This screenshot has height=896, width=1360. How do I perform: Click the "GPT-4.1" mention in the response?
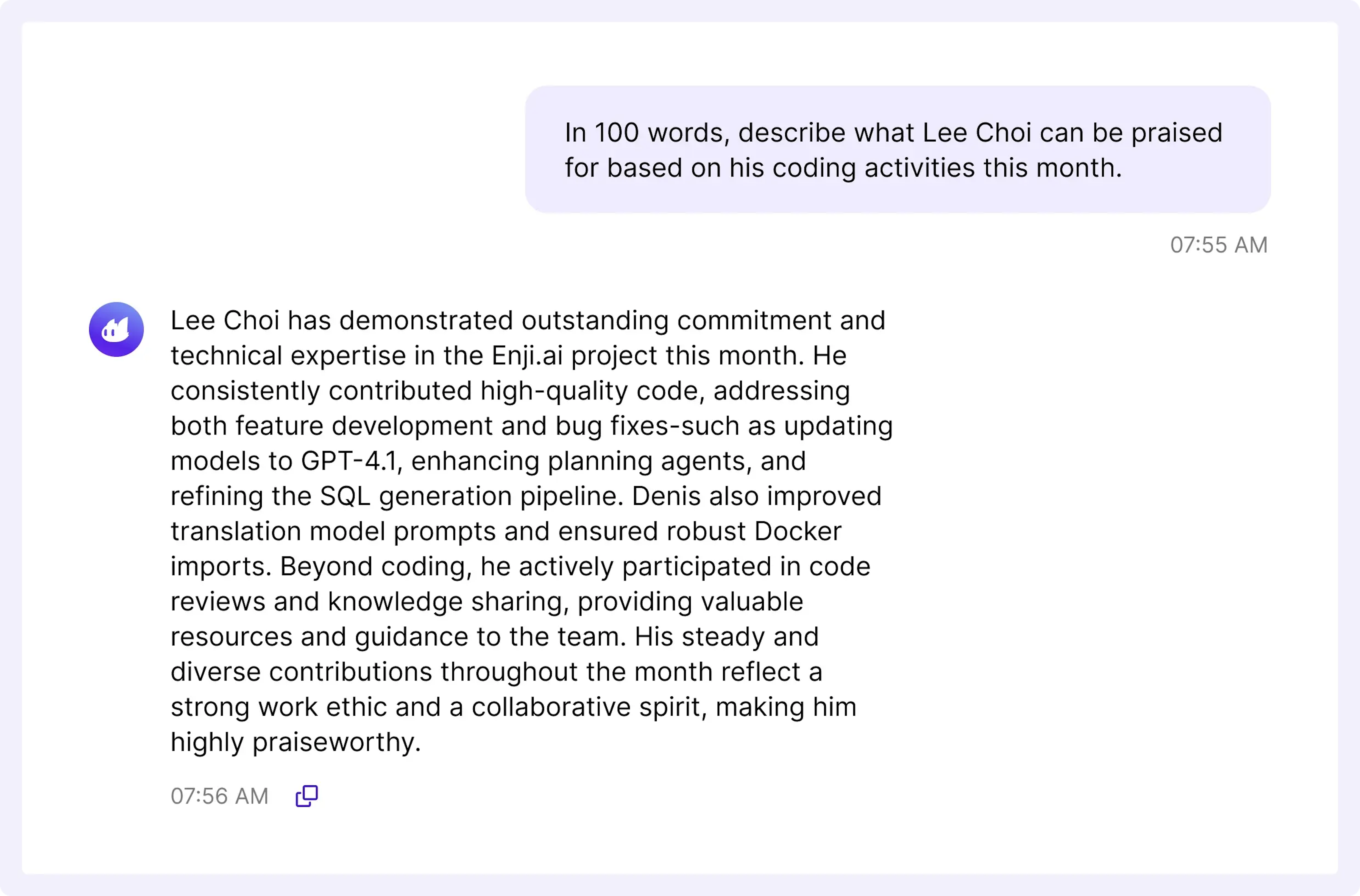[349, 461]
